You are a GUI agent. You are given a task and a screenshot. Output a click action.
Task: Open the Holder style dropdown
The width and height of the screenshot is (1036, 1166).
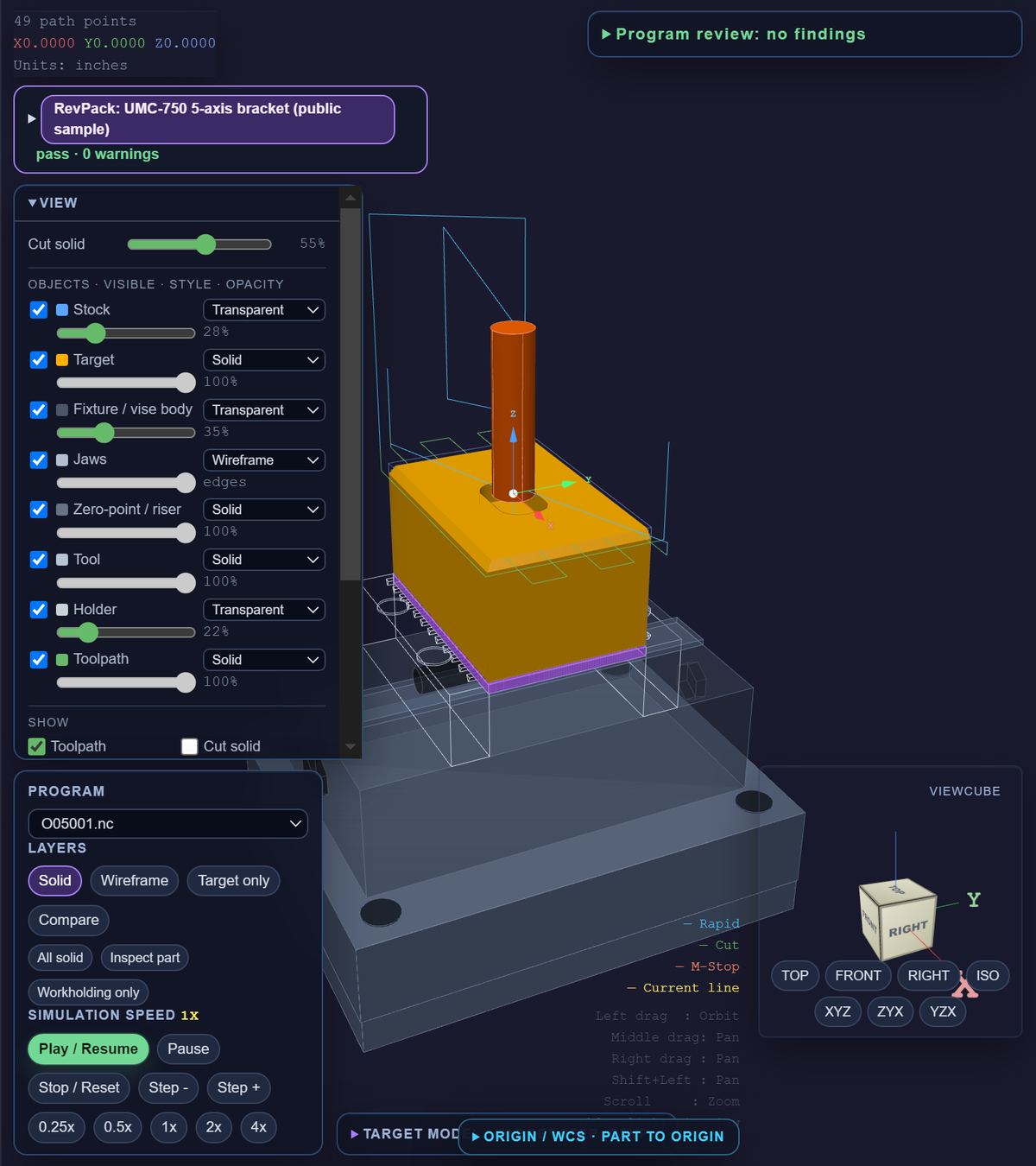coord(264,610)
